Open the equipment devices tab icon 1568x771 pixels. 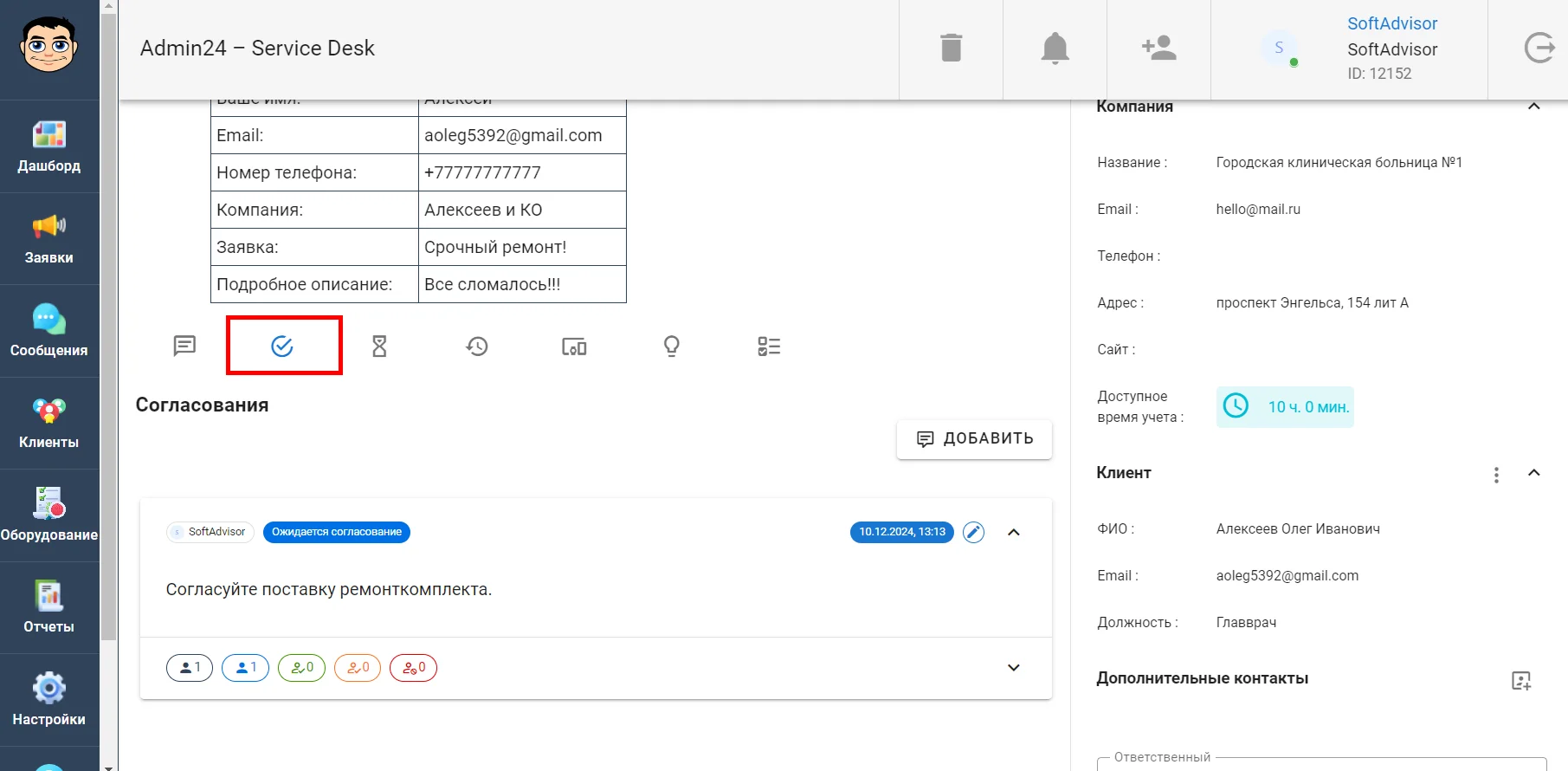tap(574, 347)
